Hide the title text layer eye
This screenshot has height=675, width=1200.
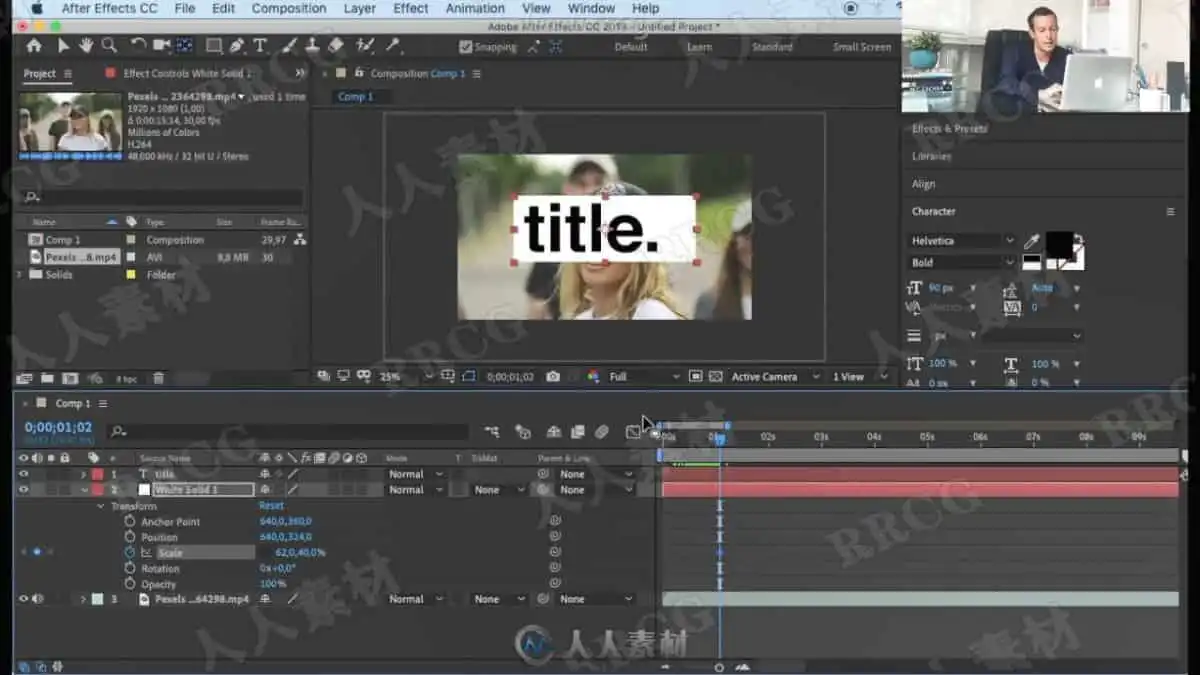(24, 474)
